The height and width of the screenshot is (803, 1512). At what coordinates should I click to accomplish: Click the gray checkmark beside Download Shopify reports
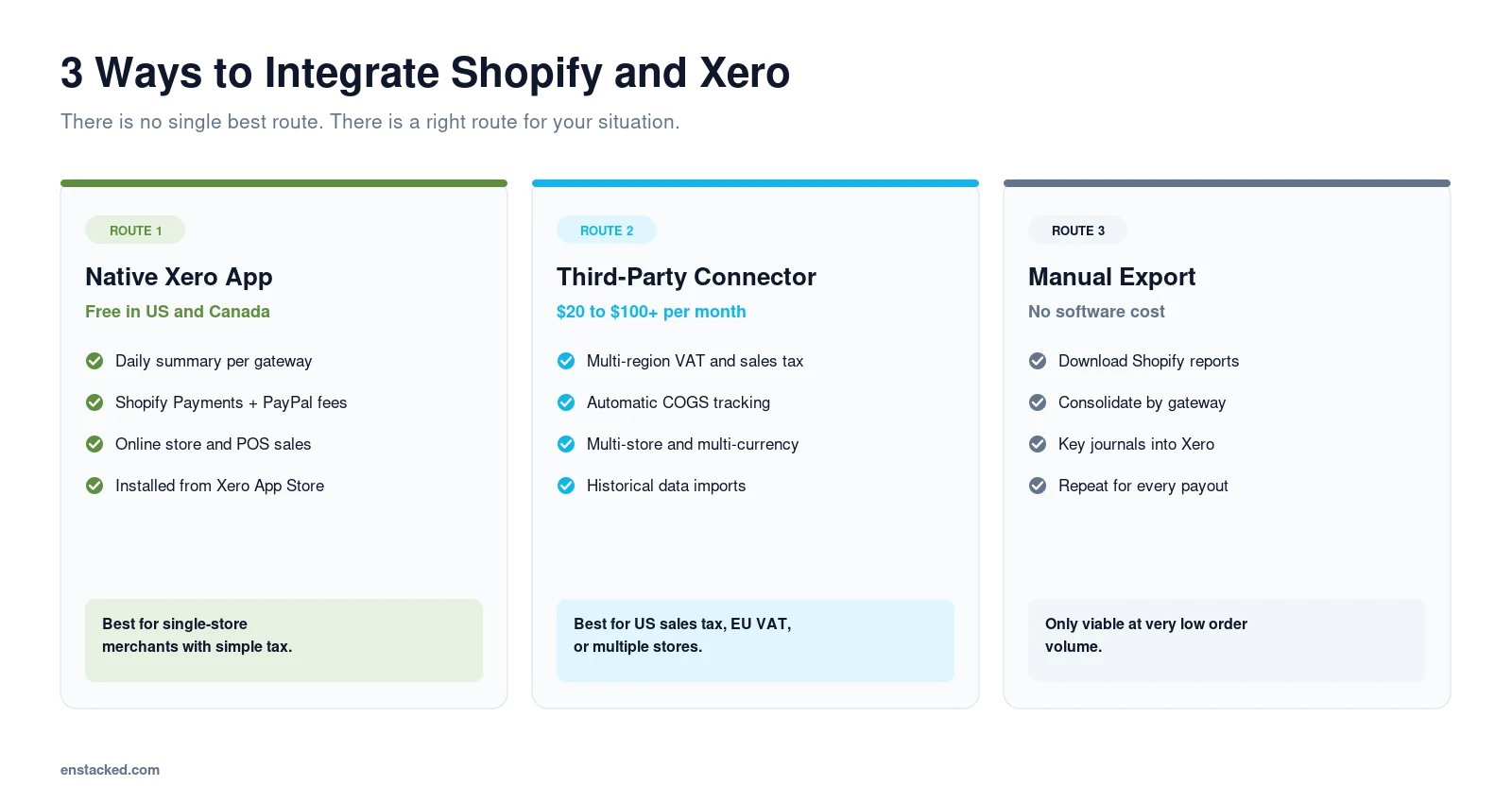point(1038,361)
